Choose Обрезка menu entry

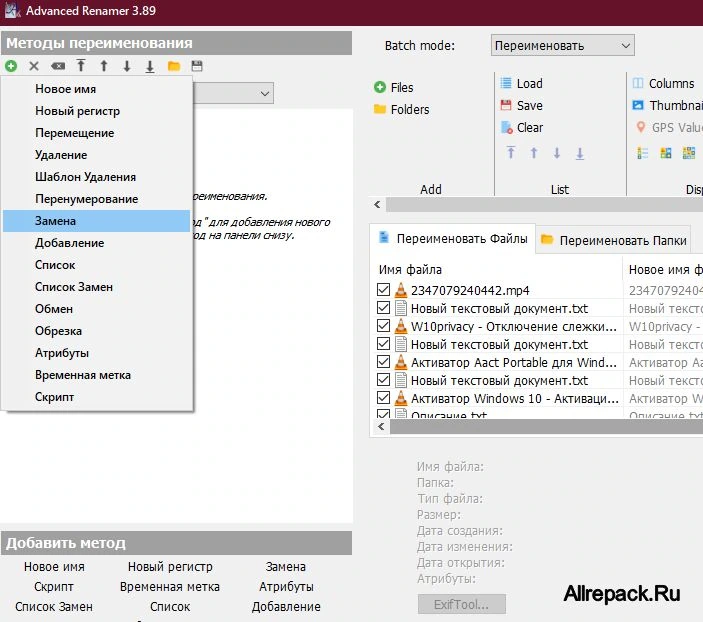98,331
